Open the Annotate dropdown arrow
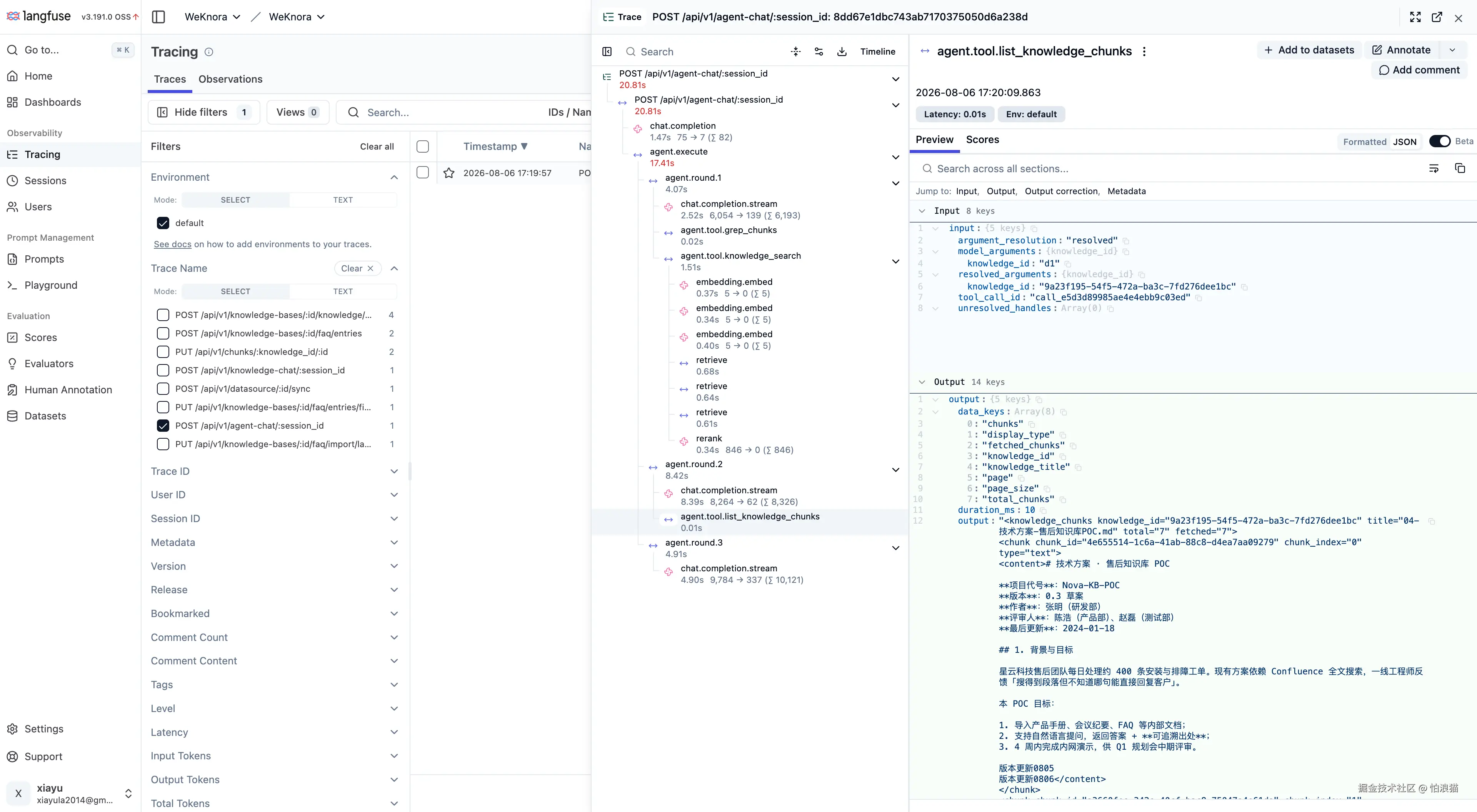This screenshot has width=1477, height=812. pos(1452,50)
